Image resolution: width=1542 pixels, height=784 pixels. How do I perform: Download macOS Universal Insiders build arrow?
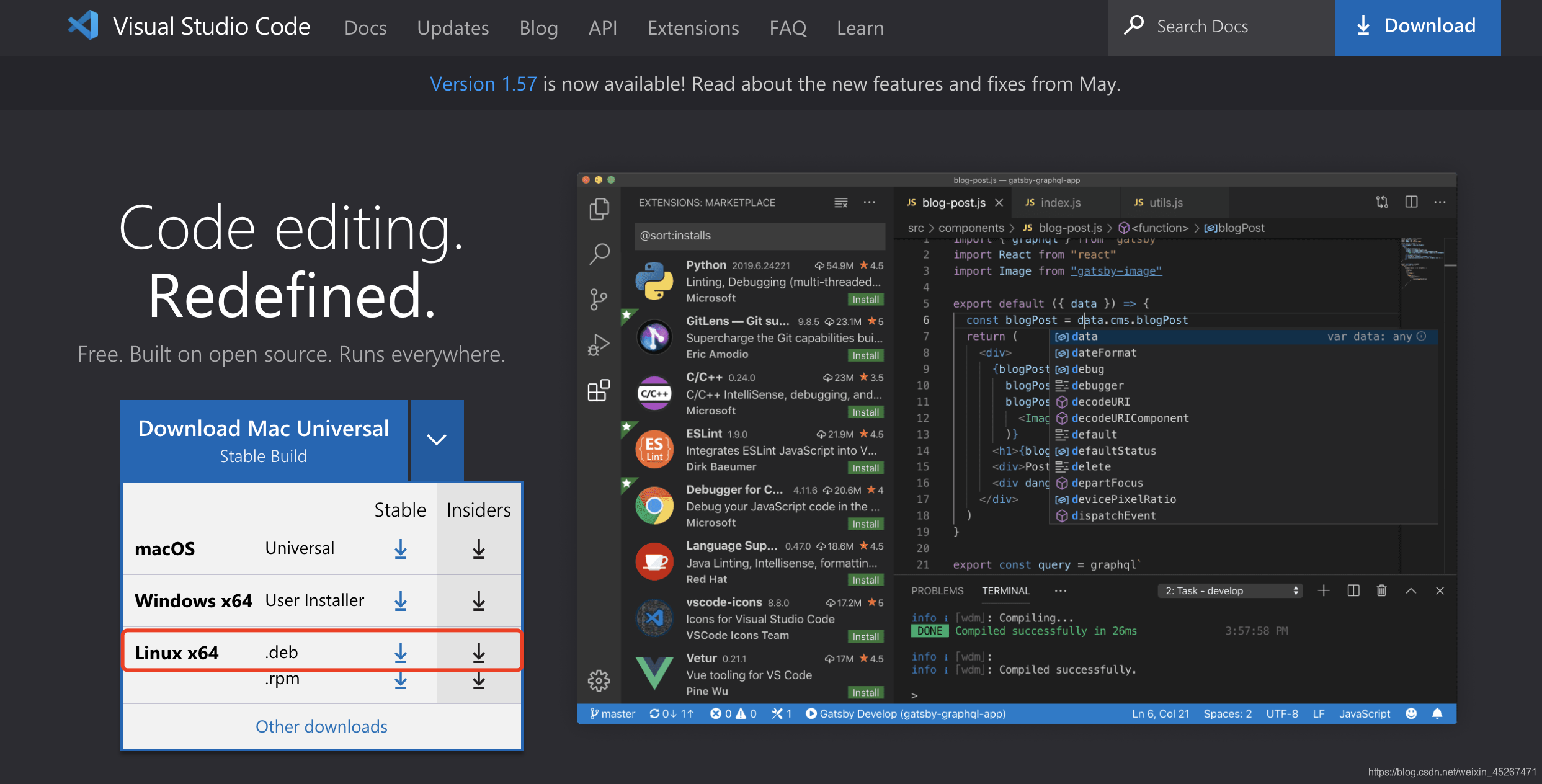(x=478, y=549)
